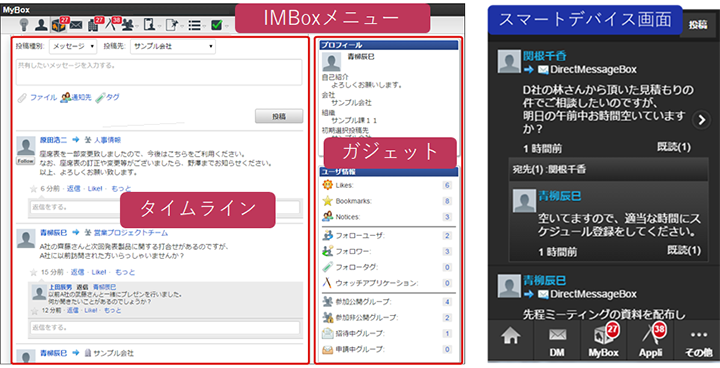
Task: Click the 通知先 notification recipients link
Action: [81, 97]
